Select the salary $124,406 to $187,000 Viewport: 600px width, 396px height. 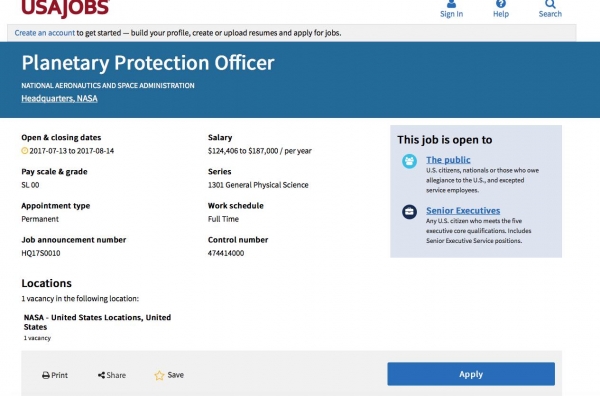243,151
